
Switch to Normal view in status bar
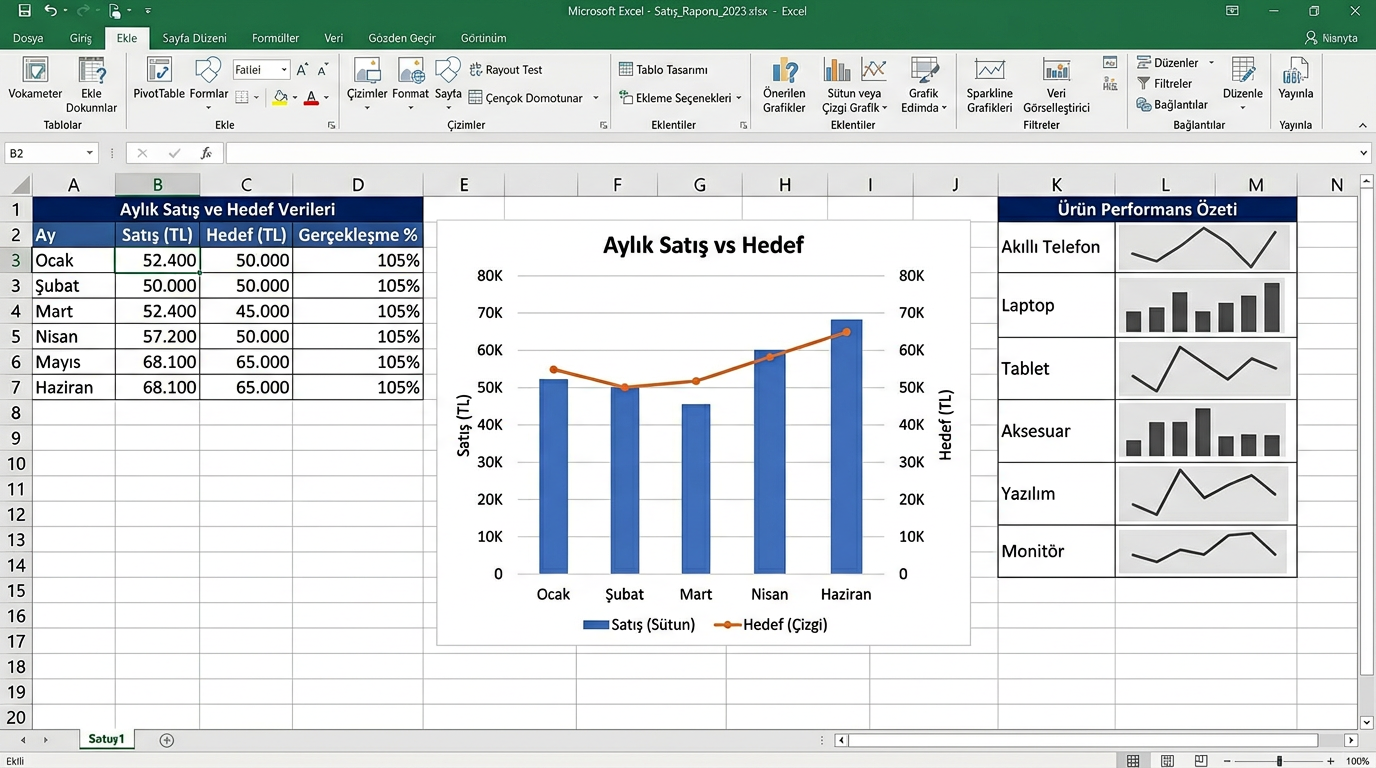[1133, 761]
